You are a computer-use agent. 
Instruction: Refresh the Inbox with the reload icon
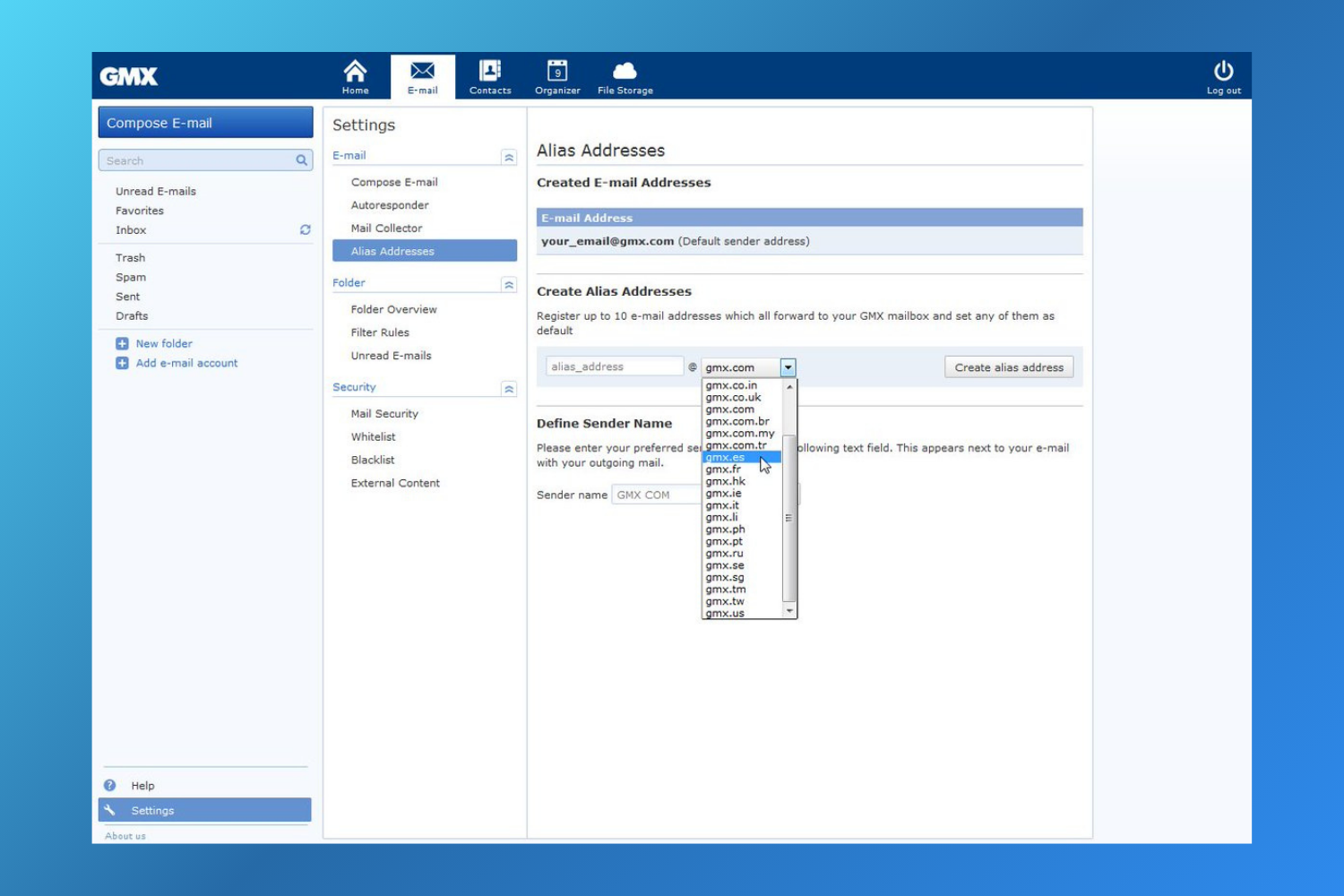(305, 230)
